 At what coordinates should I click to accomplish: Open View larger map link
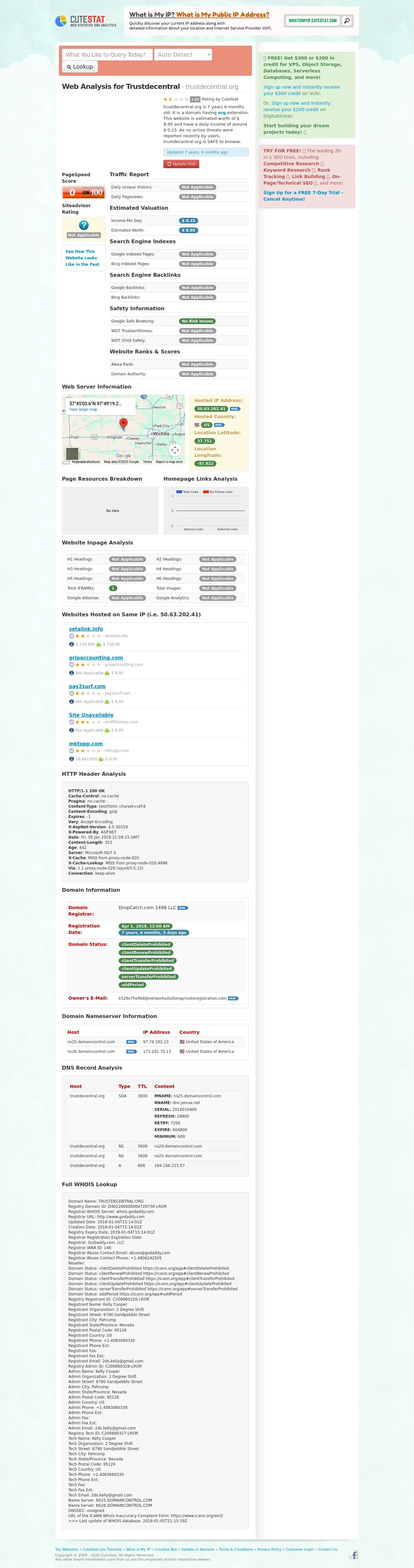(83, 410)
